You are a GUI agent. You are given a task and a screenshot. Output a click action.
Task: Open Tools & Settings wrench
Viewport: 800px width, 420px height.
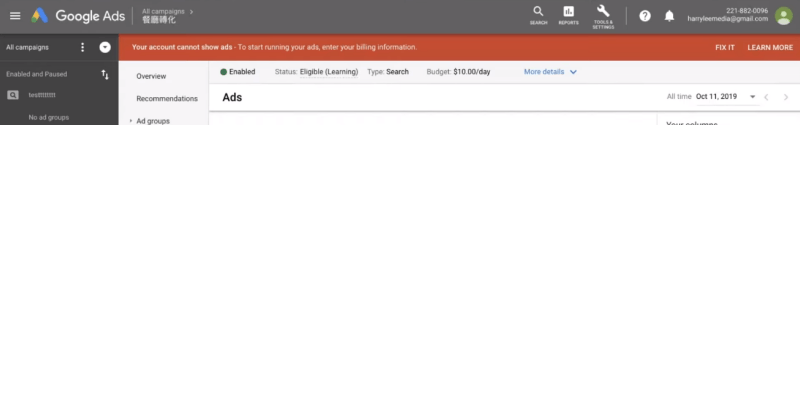[x=603, y=15]
